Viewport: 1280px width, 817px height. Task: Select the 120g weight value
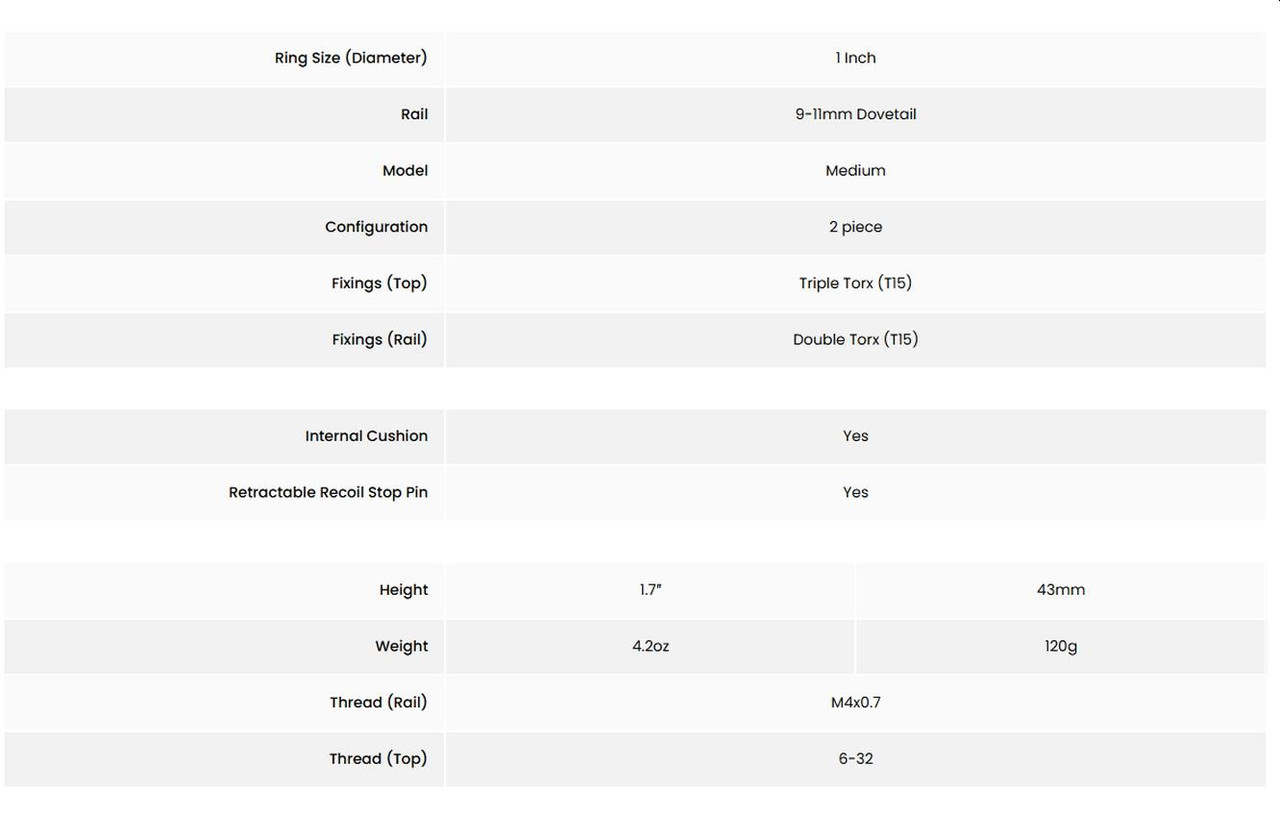(1060, 647)
